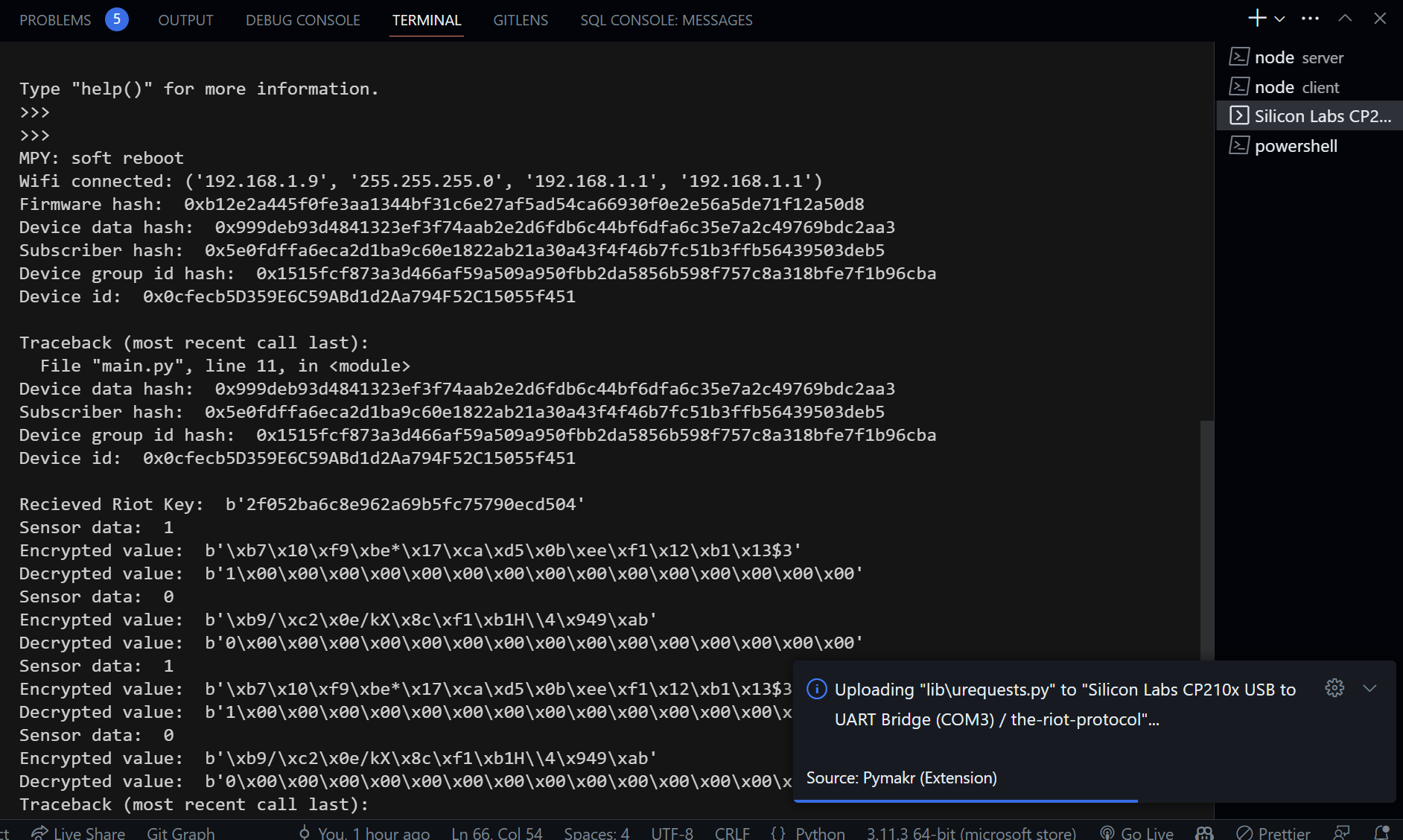This screenshot has height=840, width=1403.
Task: Change indentation via Spaces: 4
Action: 596,833
